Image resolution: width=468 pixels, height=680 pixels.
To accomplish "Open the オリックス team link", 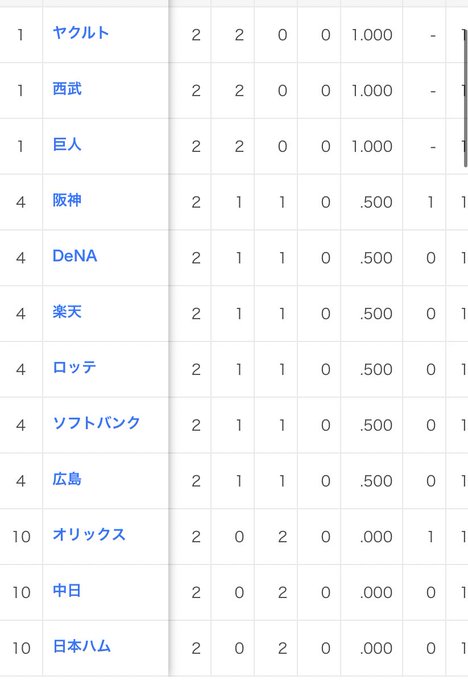I will [89, 535].
